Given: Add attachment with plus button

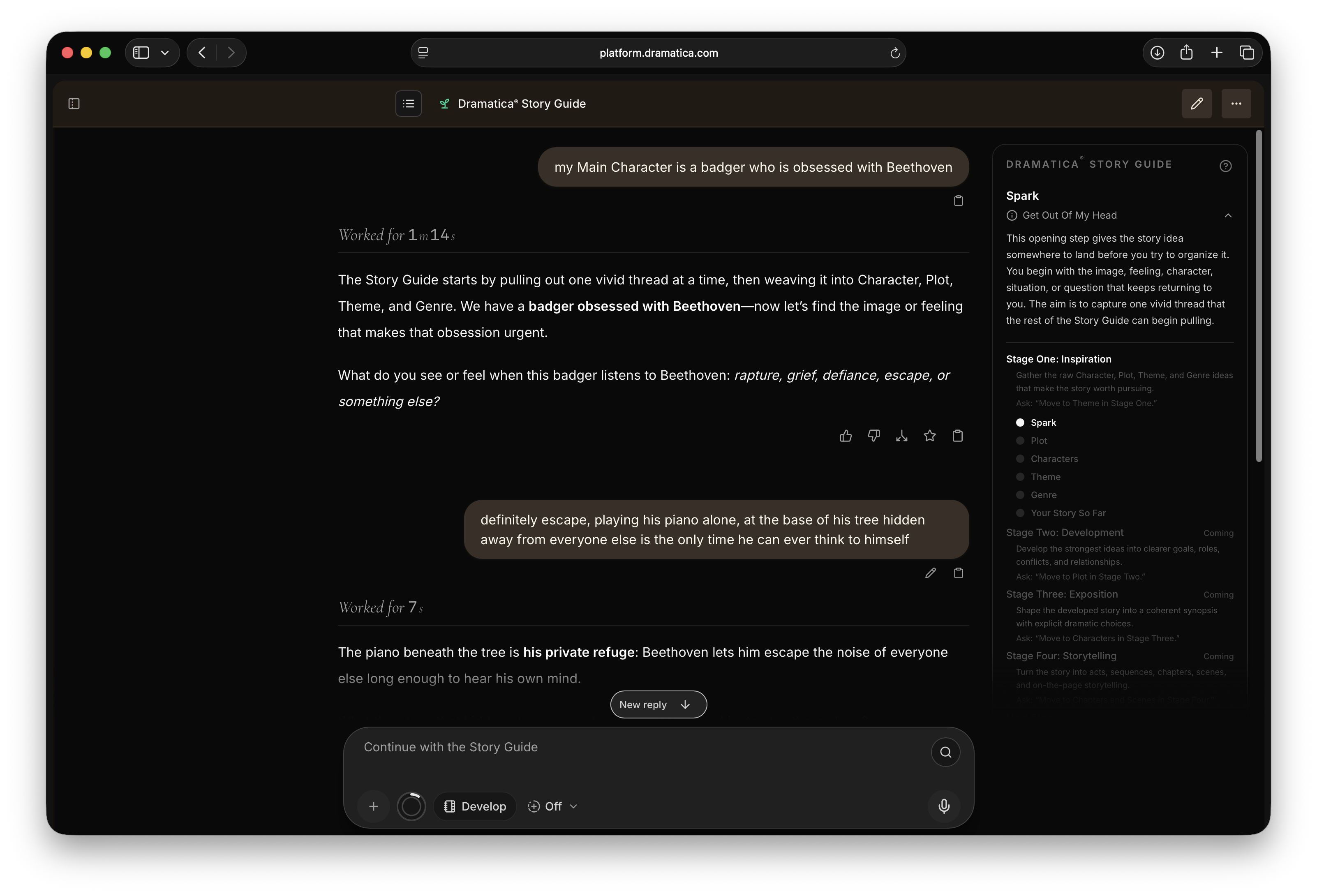Looking at the screenshot, I should pyautogui.click(x=374, y=806).
